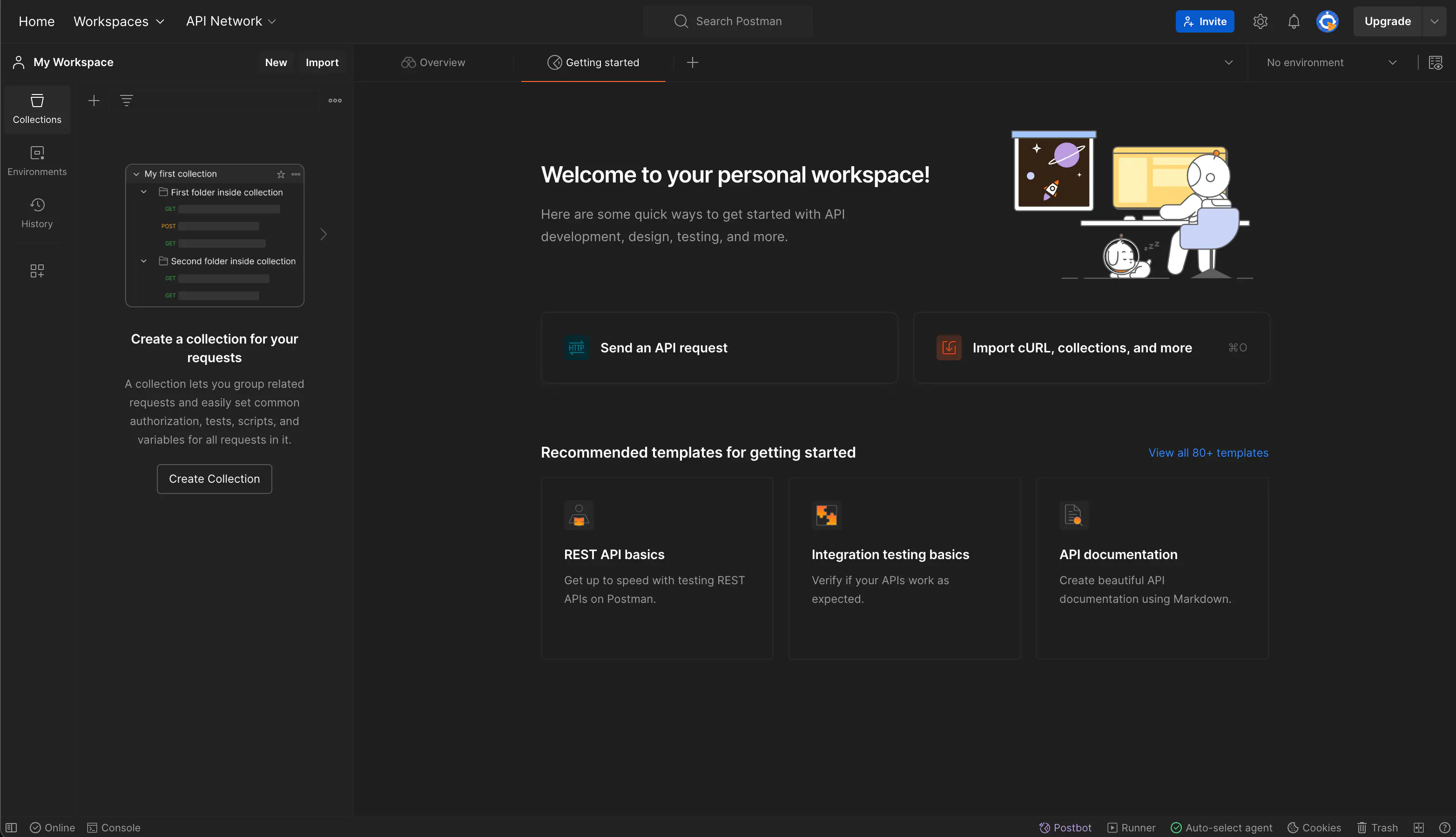Open the Integration testing basics template

[x=905, y=568]
